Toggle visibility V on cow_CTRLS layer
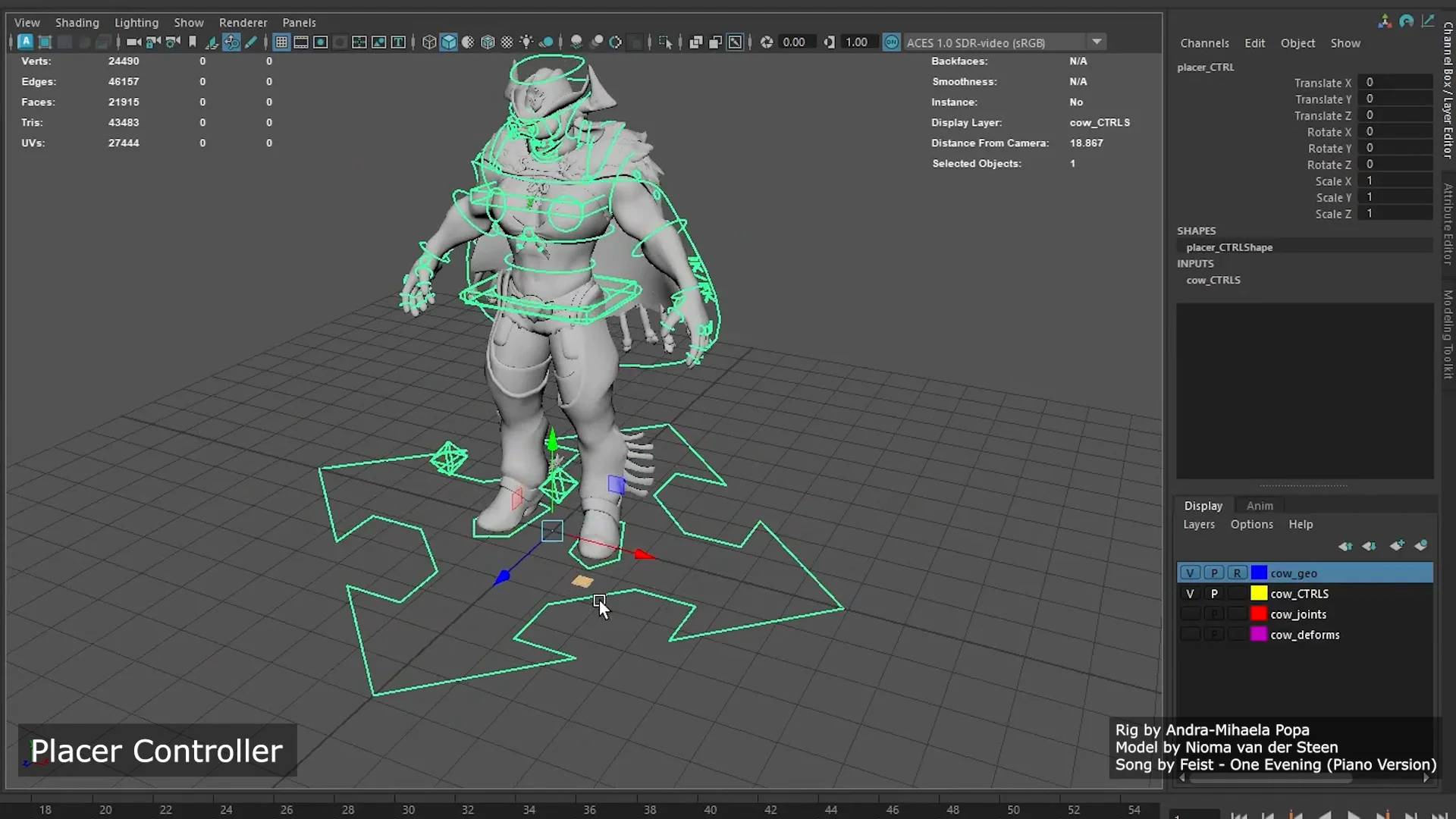The width and height of the screenshot is (1456, 819). click(x=1190, y=594)
